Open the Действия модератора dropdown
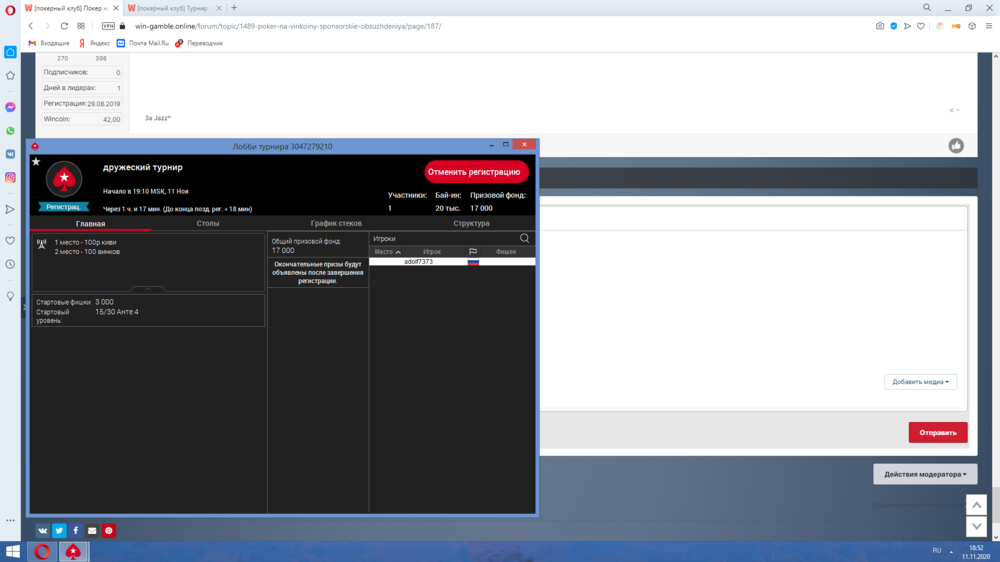The height and width of the screenshot is (562, 1000). tap(924, 474)
